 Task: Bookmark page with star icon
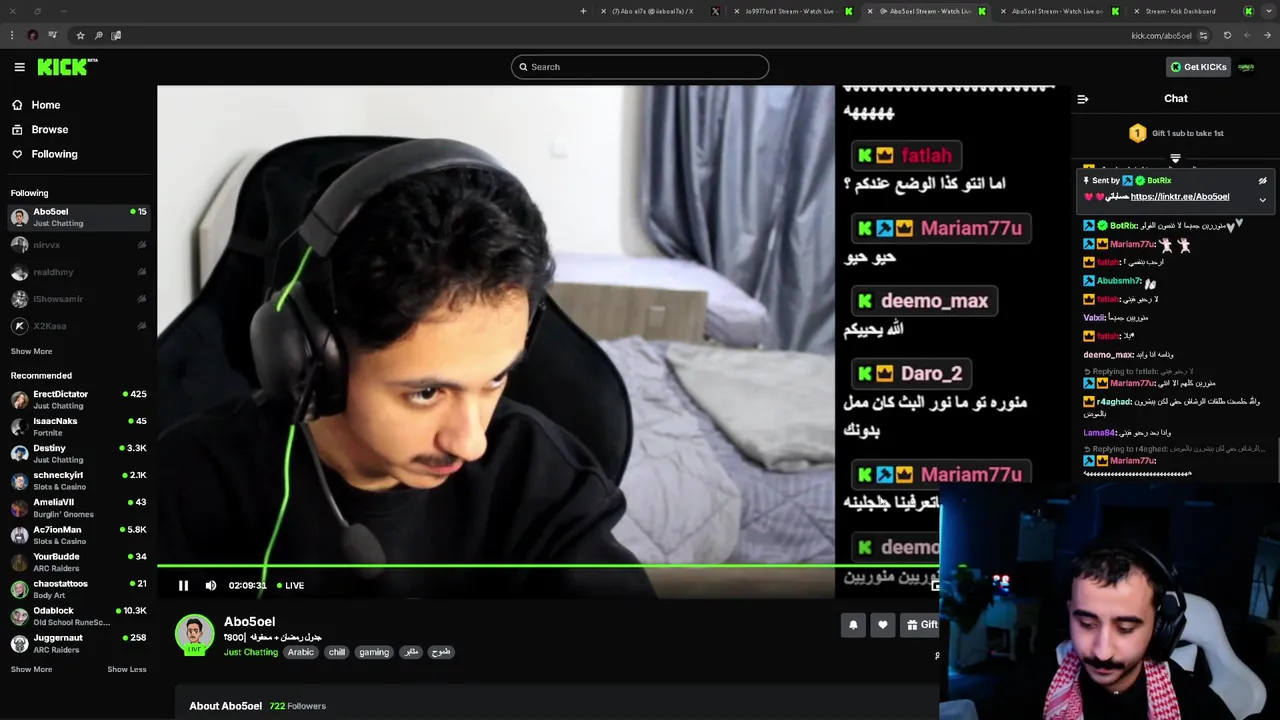tap(80, 35)
